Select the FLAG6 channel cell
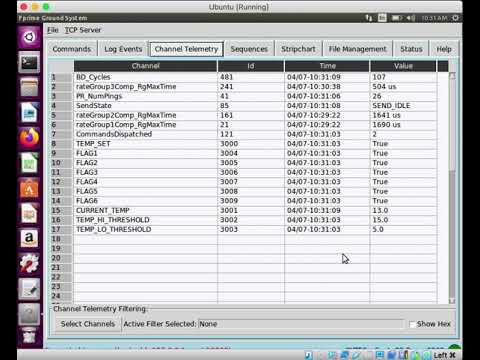Viewport: 480px width, 360px height. tap(145, 201)
